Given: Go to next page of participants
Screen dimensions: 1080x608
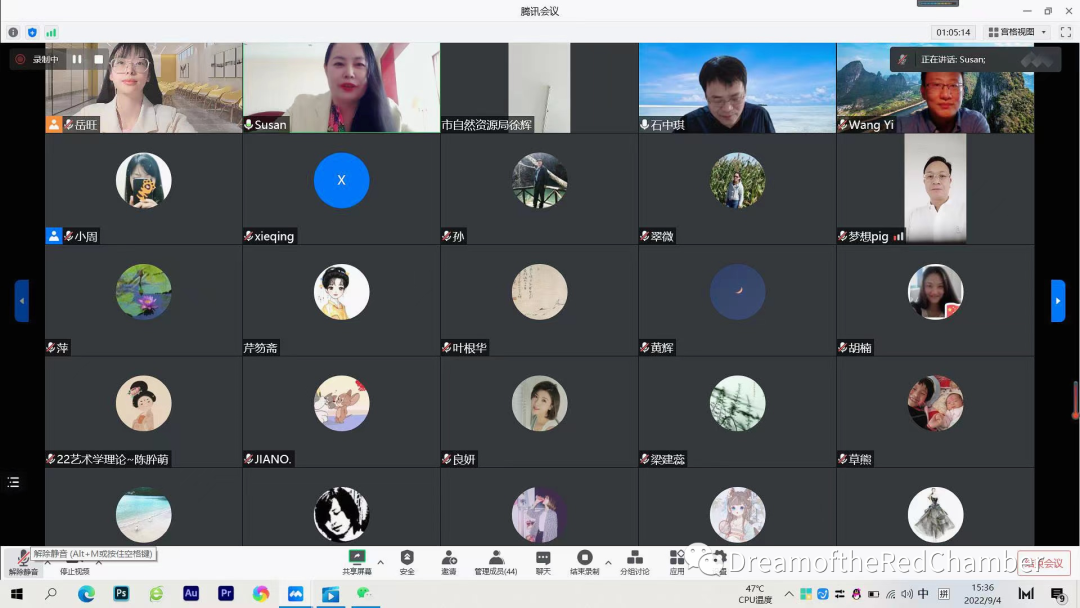Looking at the screenshot, I should click(x=1058, y=301).
